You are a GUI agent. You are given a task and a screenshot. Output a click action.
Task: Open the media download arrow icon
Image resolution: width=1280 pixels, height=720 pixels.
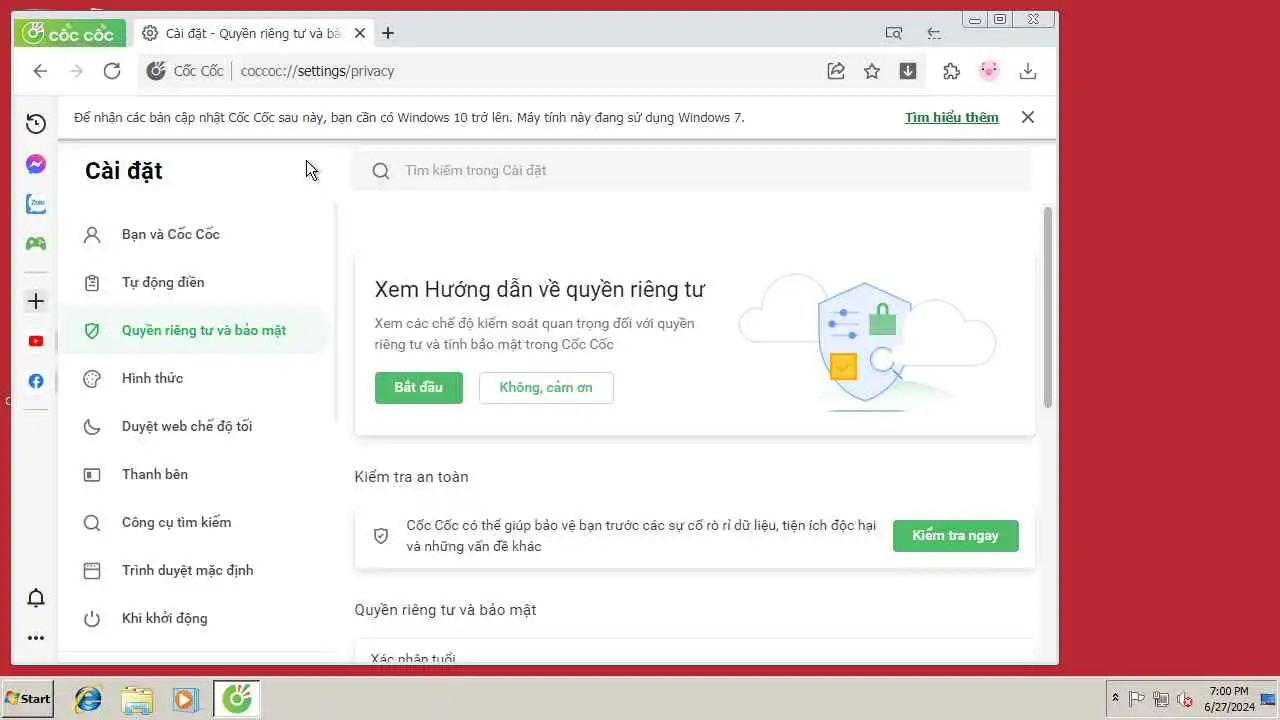click(x=908, y=71)
